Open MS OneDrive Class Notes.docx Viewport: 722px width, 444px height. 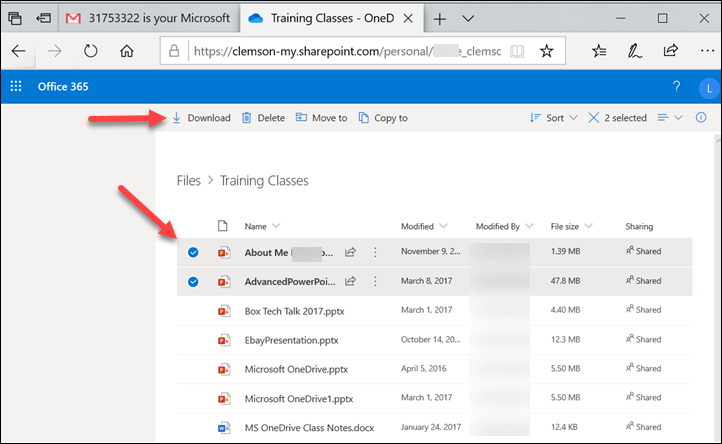coord(309,428)
